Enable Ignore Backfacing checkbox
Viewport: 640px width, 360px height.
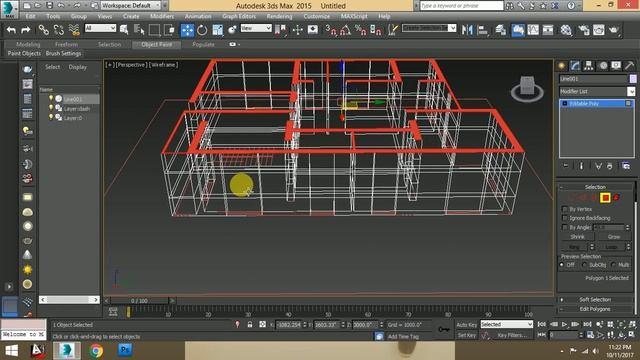(565, 218)
